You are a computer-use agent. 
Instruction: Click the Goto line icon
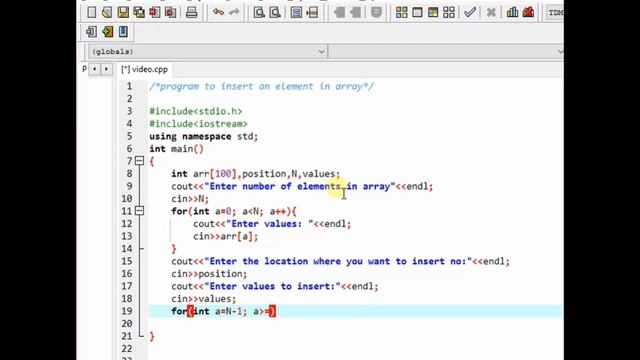coord(312,12)
